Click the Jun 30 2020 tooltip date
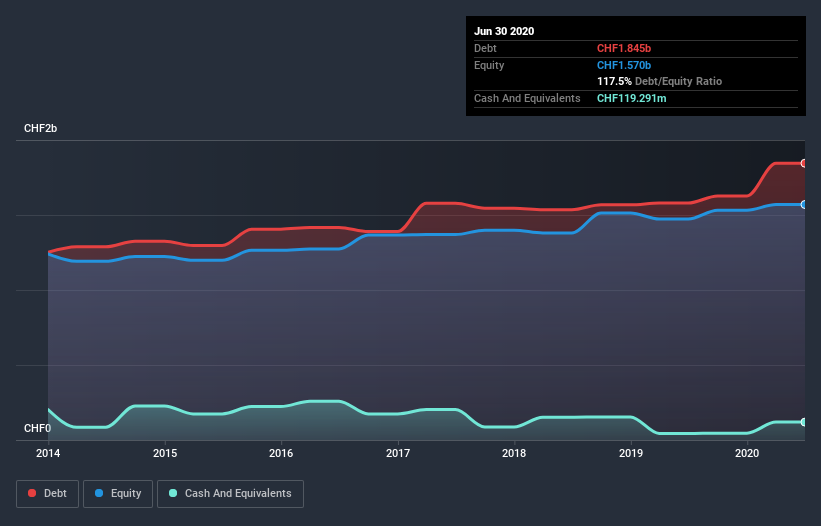 504,31
